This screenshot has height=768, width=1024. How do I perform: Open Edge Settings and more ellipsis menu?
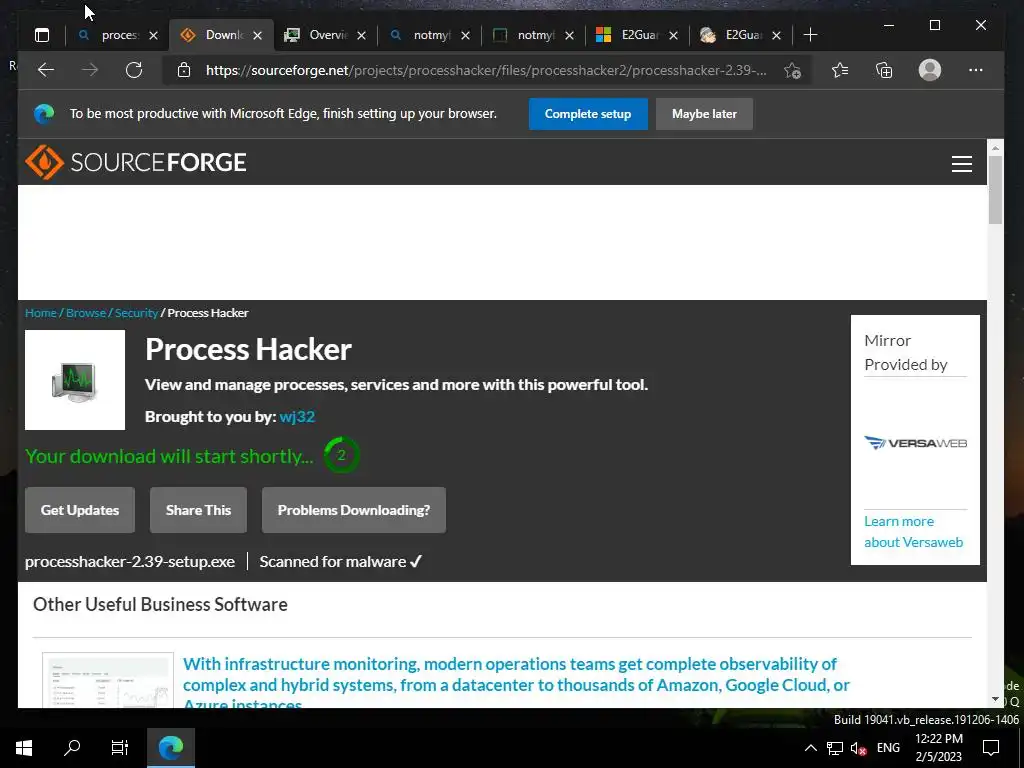tap(976, 70)
